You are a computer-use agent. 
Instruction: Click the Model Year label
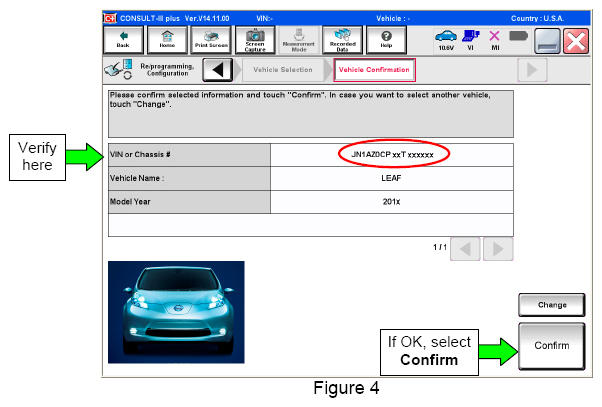pos(130,202)
